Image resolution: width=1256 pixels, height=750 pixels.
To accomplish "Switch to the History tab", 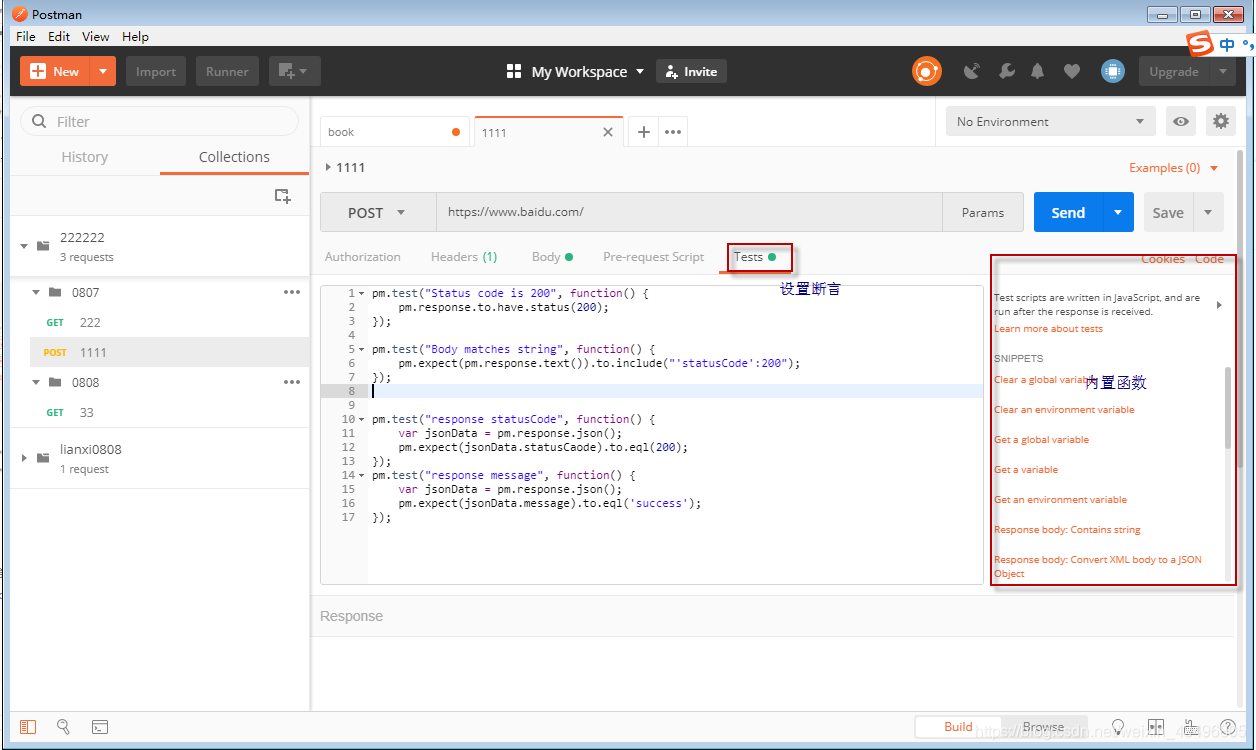I will pos(85,157).
